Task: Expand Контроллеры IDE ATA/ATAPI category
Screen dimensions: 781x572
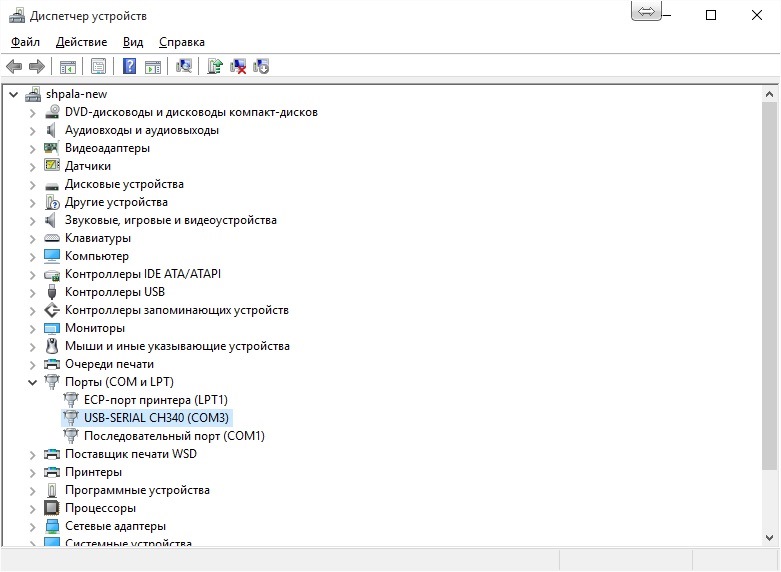Action: [32, 275]
